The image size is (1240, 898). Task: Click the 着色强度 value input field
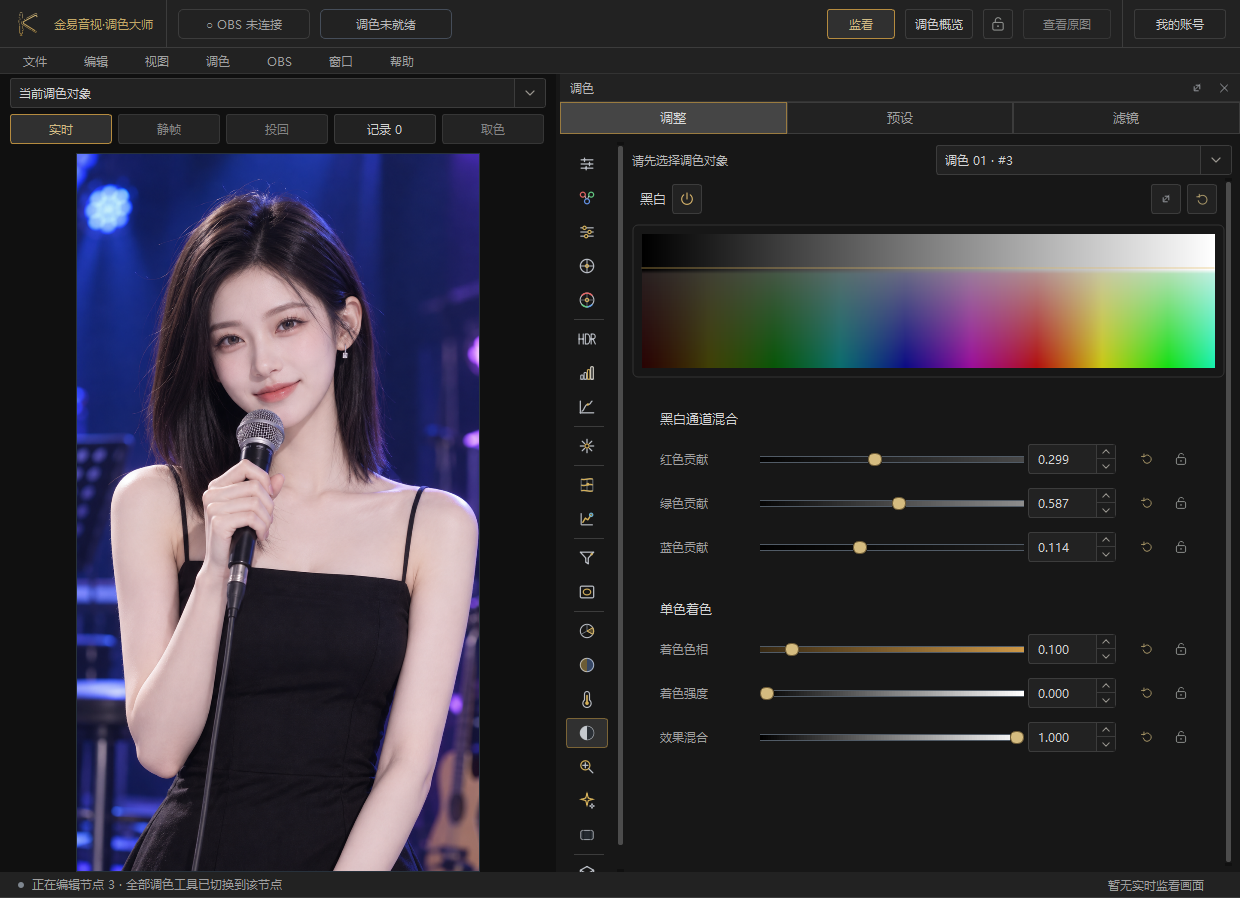point(1062,694)
